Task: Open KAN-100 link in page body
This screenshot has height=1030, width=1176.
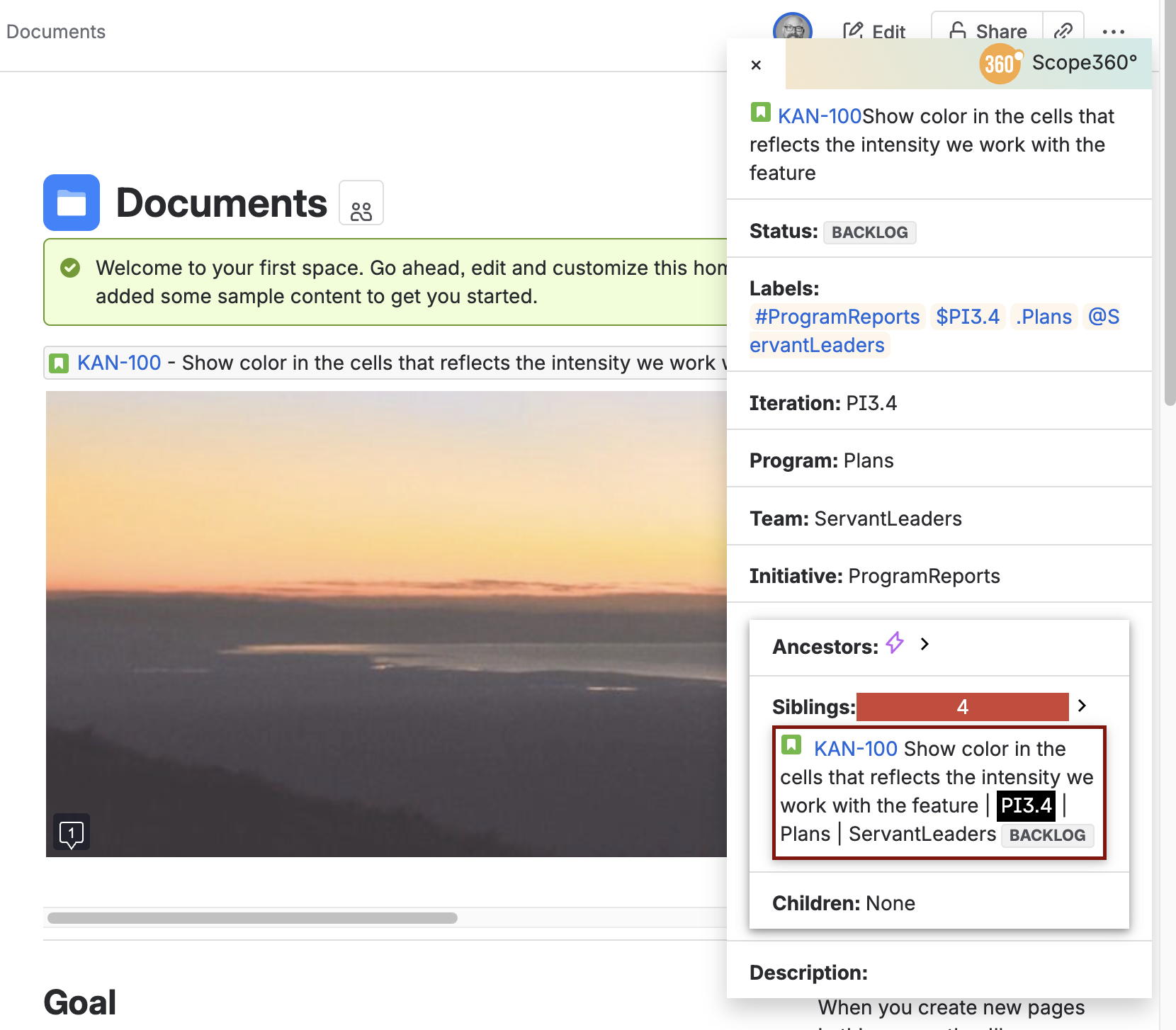Action: click(119, 363)
